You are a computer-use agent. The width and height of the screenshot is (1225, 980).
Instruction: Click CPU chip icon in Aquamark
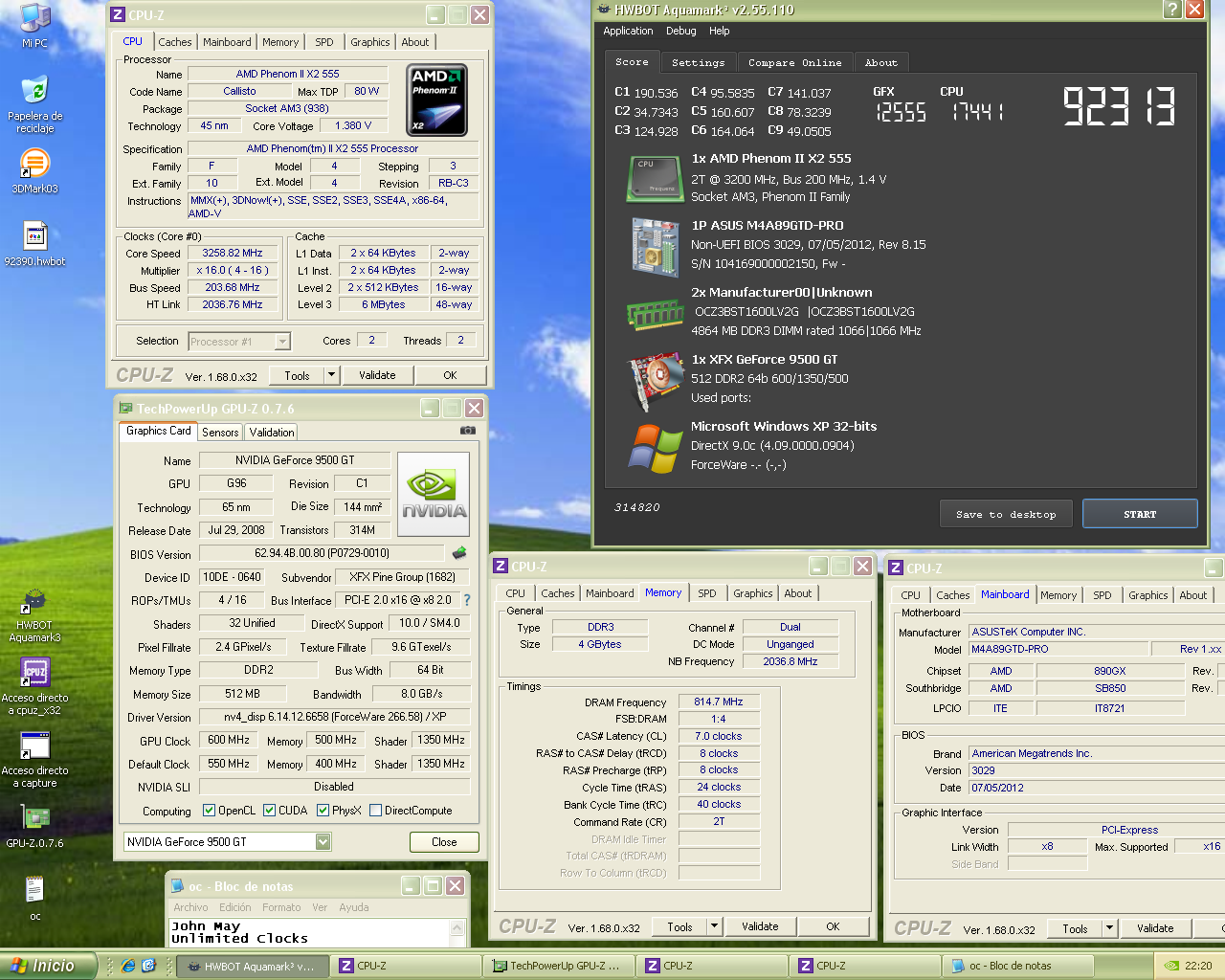pyautogui.click(x=655, y=178)
